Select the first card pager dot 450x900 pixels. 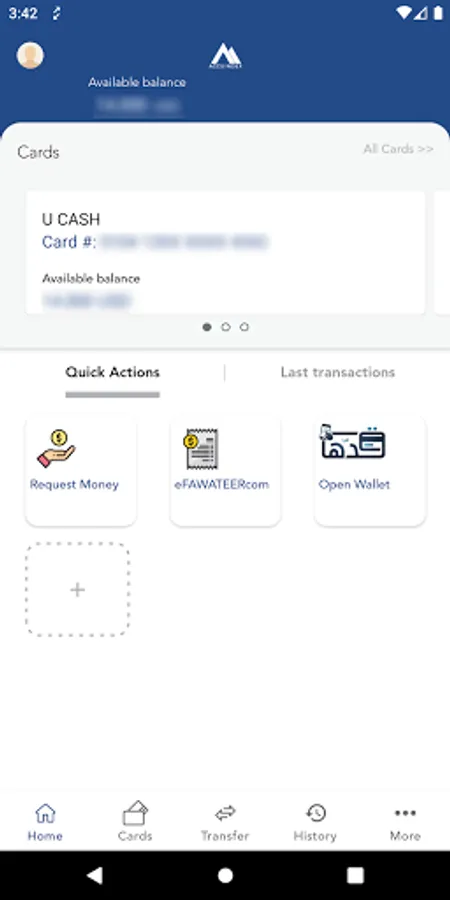click(207, 327)
